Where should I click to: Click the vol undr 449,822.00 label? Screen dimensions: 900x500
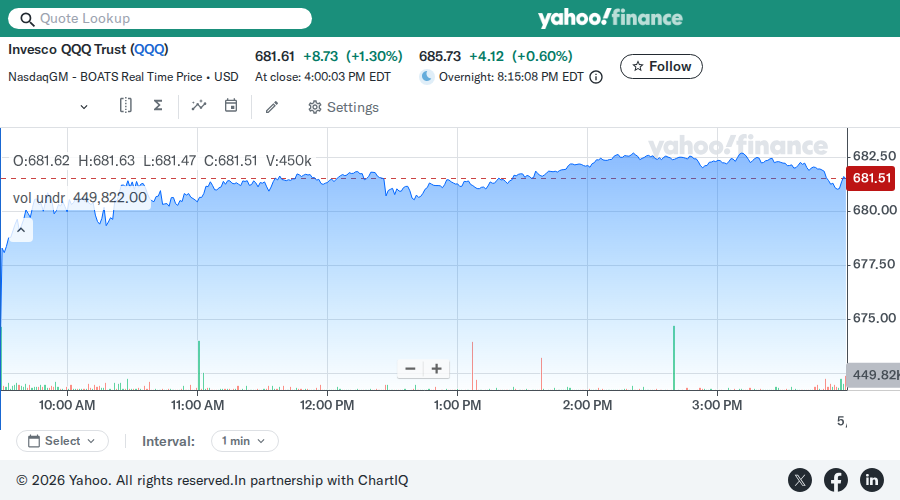pyautogui.click(x=80, y=198)
